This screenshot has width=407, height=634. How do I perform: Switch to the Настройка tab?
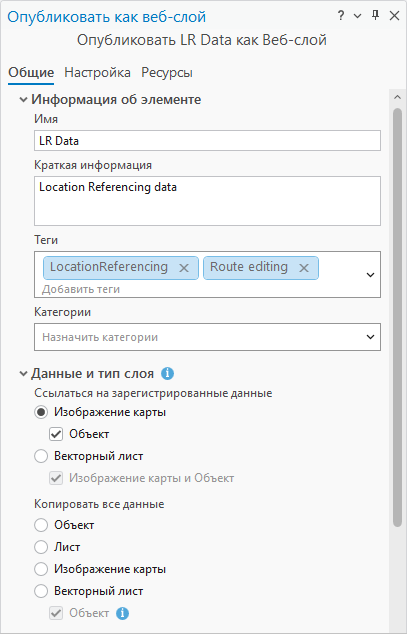[97, 73]
